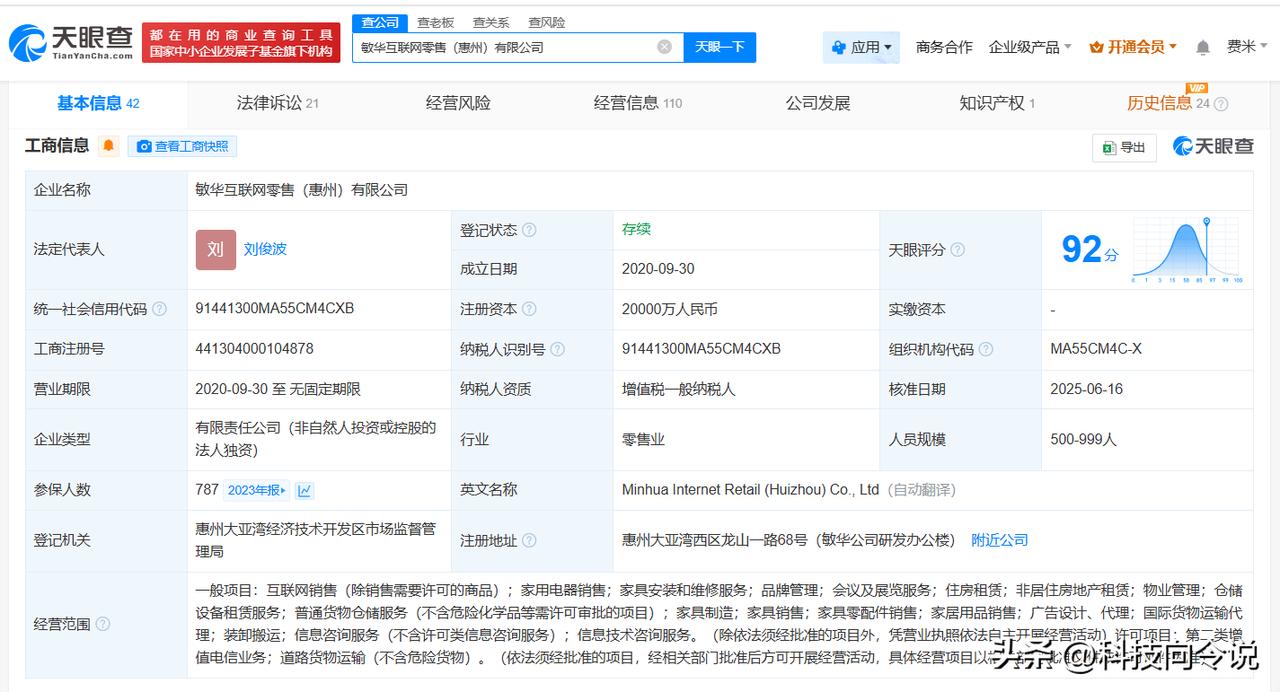Click establishment date 2020-09-30

(658, 269)
